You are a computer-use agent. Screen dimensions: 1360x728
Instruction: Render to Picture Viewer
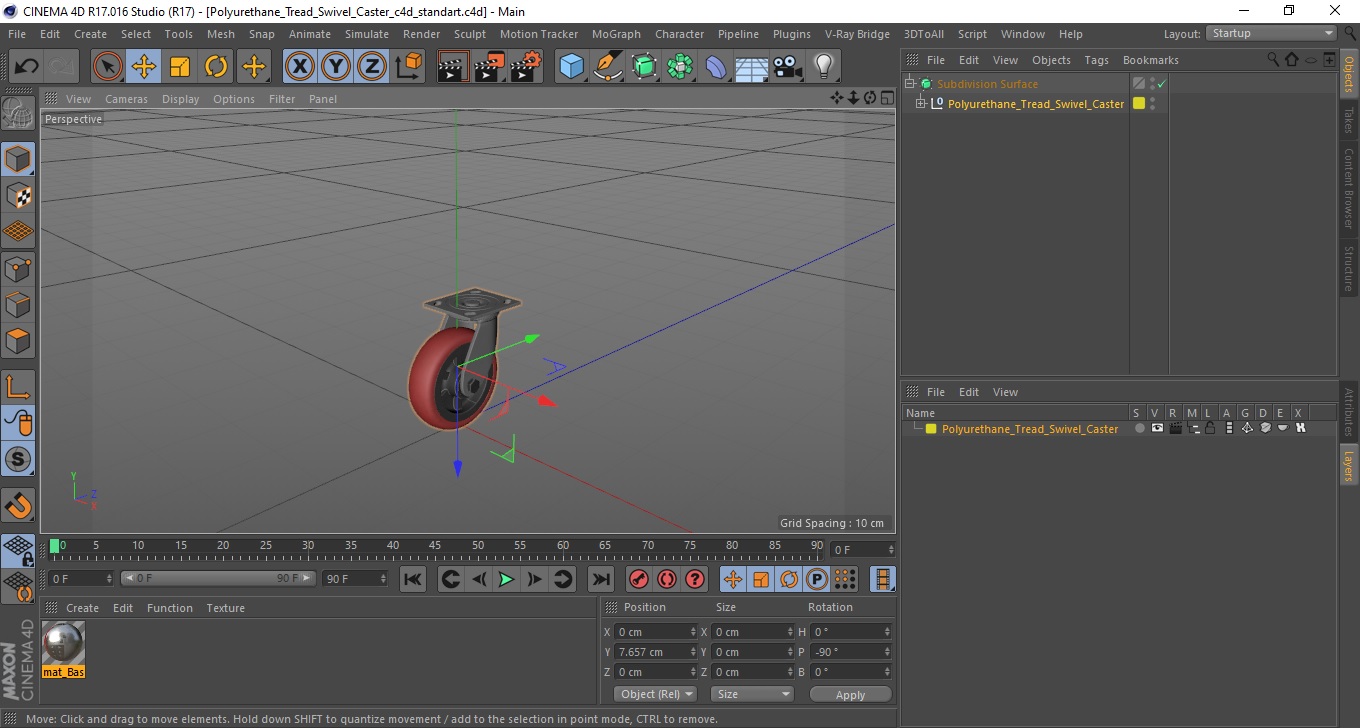[490, 67]
